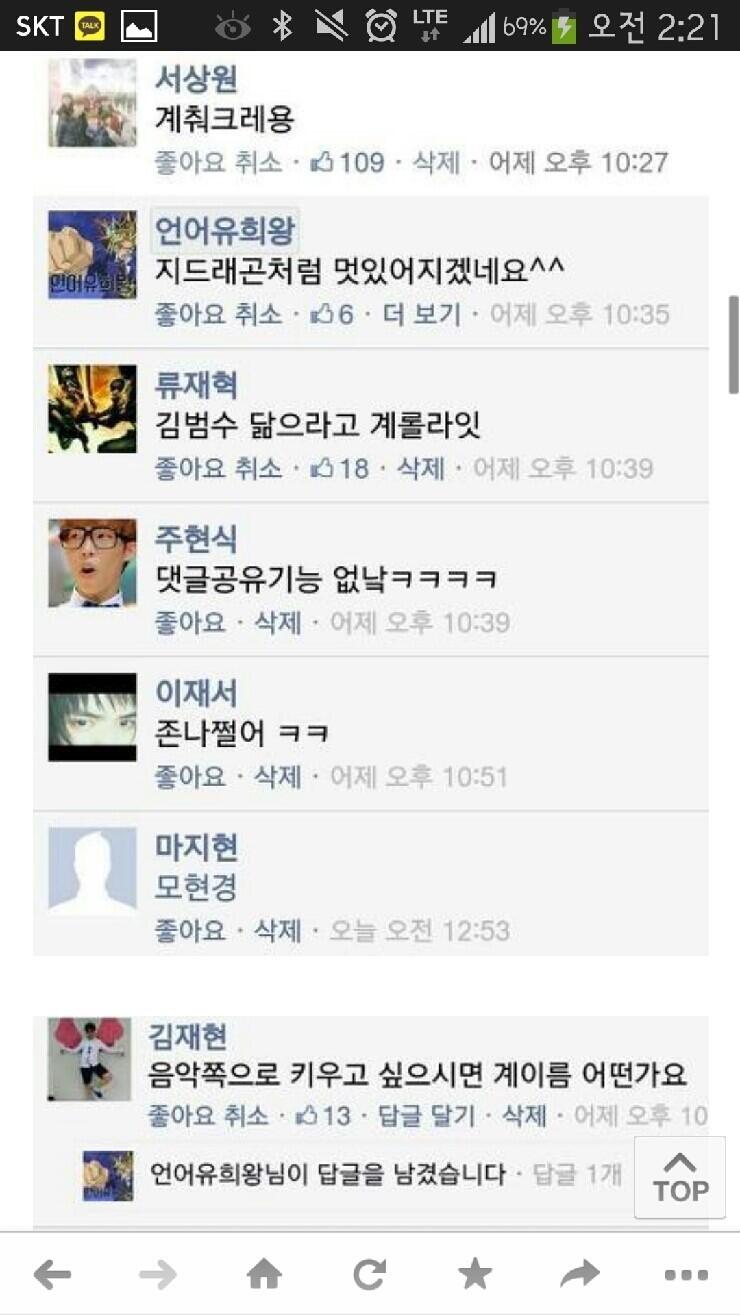Tap the thumbs-up count 109 on 서상원's comment
The width and height of the screenshot is (740, 1315).
tap(348, 161)
